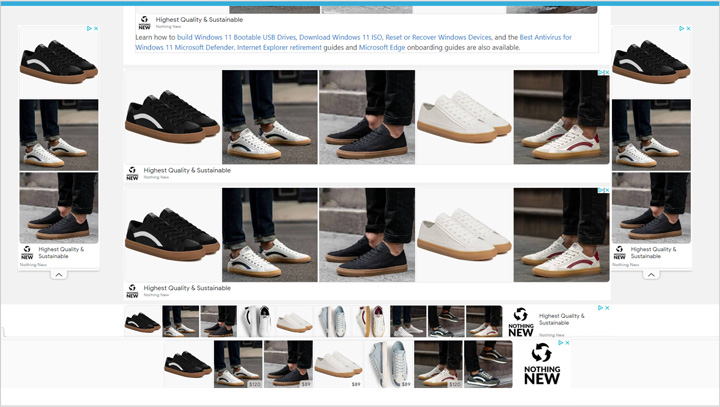
Task: Close the right sidebar sneaker ad
Action: [x=688, y=28]
